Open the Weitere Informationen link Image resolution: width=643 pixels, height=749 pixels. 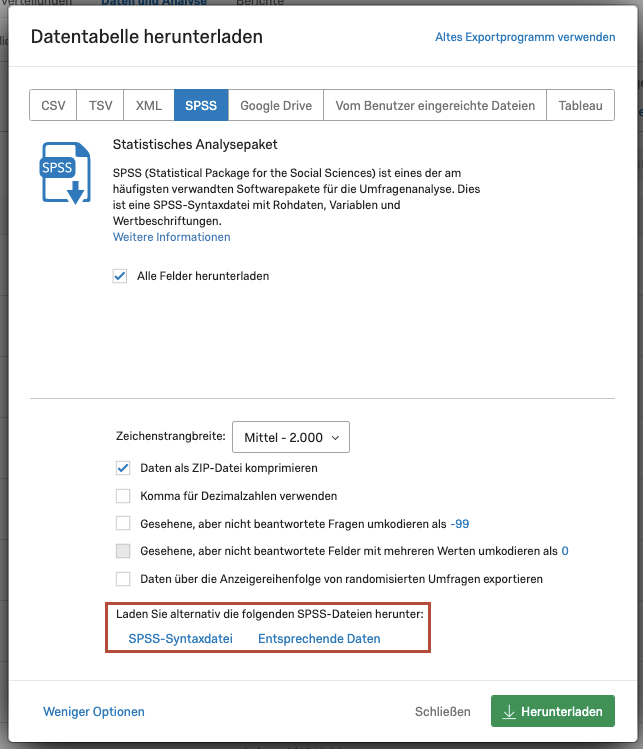(x=171, y=237)
